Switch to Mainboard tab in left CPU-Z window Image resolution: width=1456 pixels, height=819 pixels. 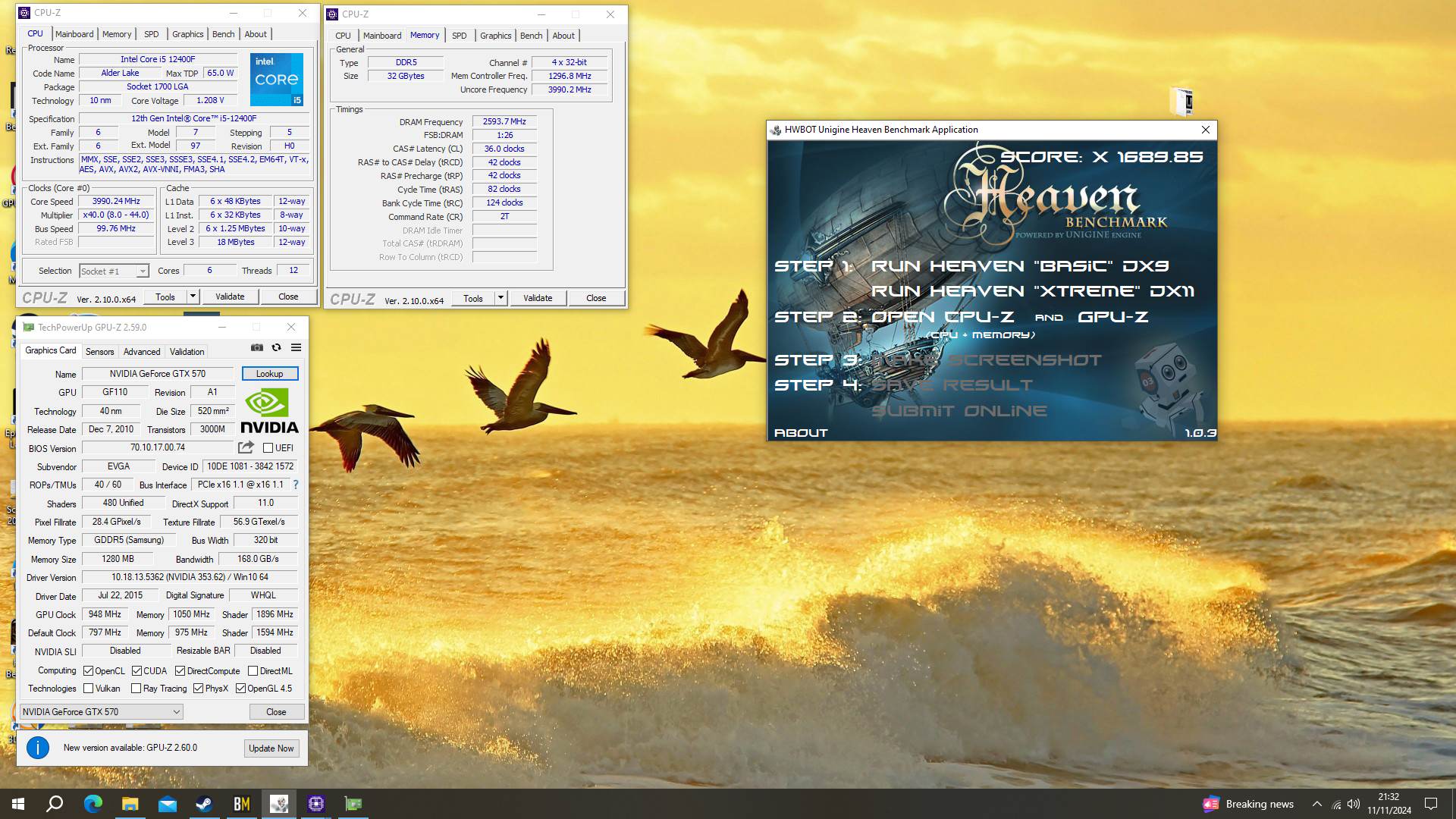74,34
